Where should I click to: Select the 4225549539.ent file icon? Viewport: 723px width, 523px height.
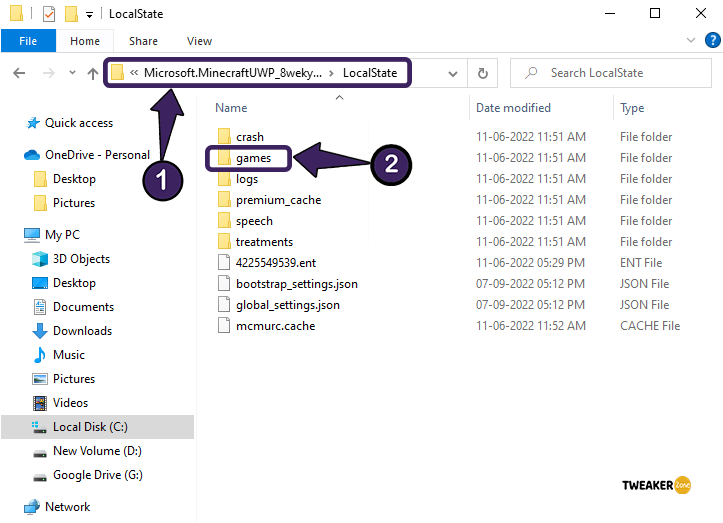pyautogui.click(x=224, y=262)
